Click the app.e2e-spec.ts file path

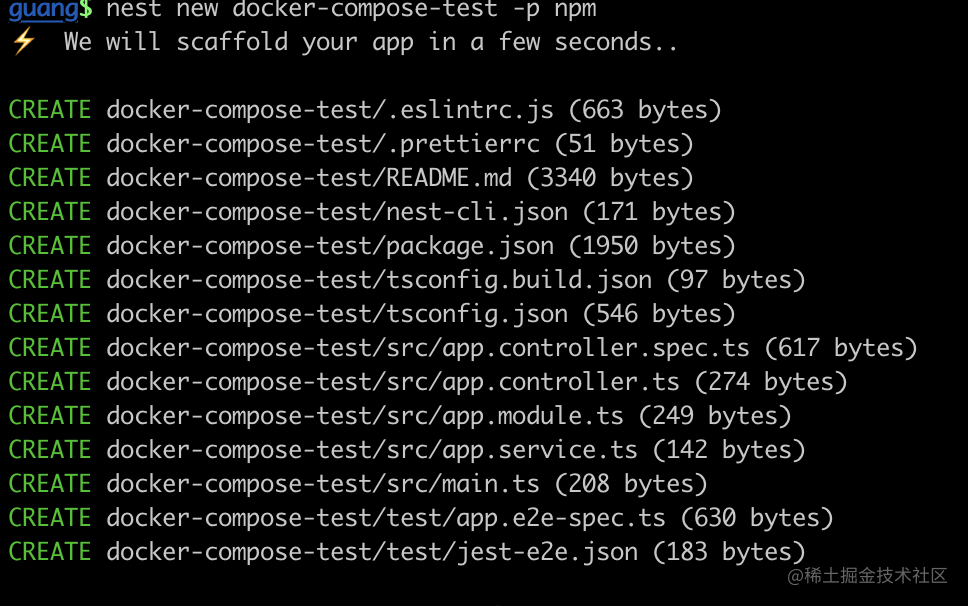click(386, 518)
